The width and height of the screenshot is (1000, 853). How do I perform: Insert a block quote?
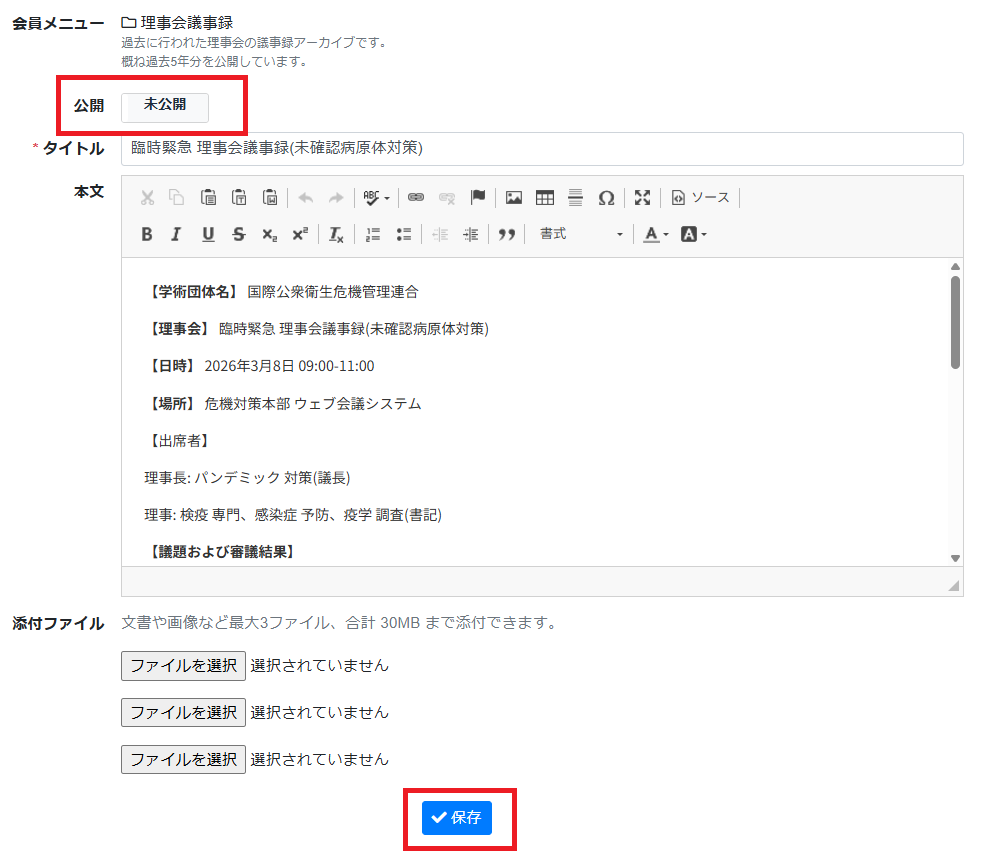(507, 234)
